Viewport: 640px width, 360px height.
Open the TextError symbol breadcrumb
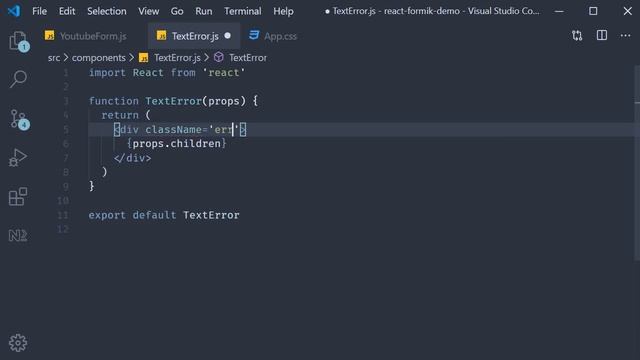pyautogui.click(x=248, y=58)
